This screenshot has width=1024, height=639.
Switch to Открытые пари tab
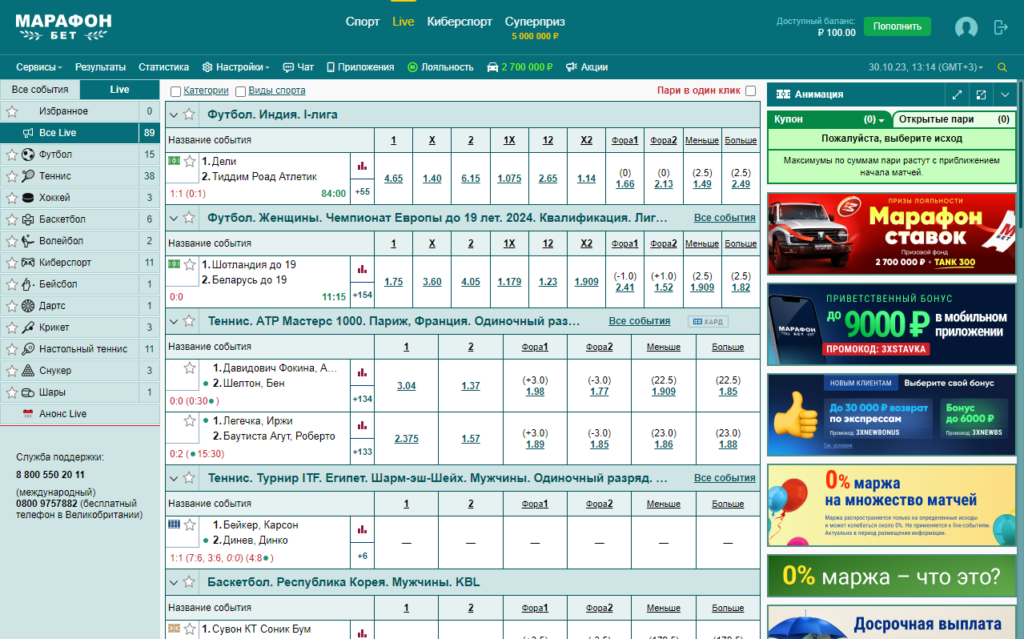pos(954,120)
